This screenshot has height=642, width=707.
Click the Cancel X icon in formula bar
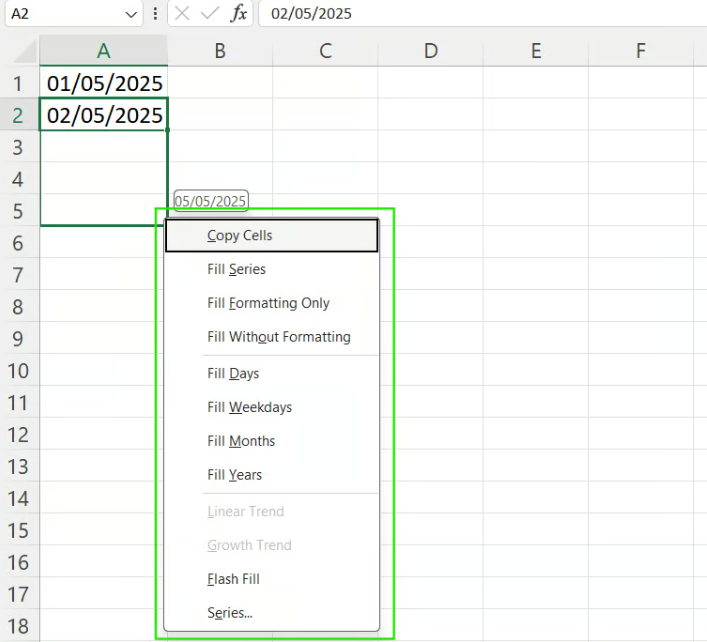click(182, 14)
